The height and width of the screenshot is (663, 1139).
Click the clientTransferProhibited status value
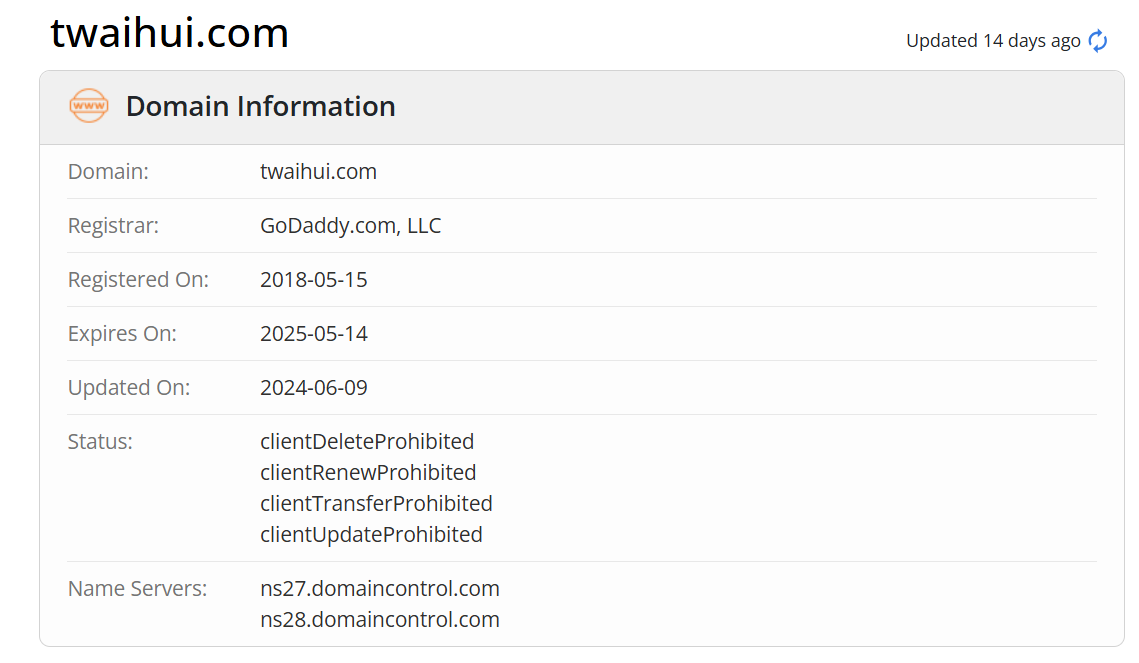click(376, 503)
